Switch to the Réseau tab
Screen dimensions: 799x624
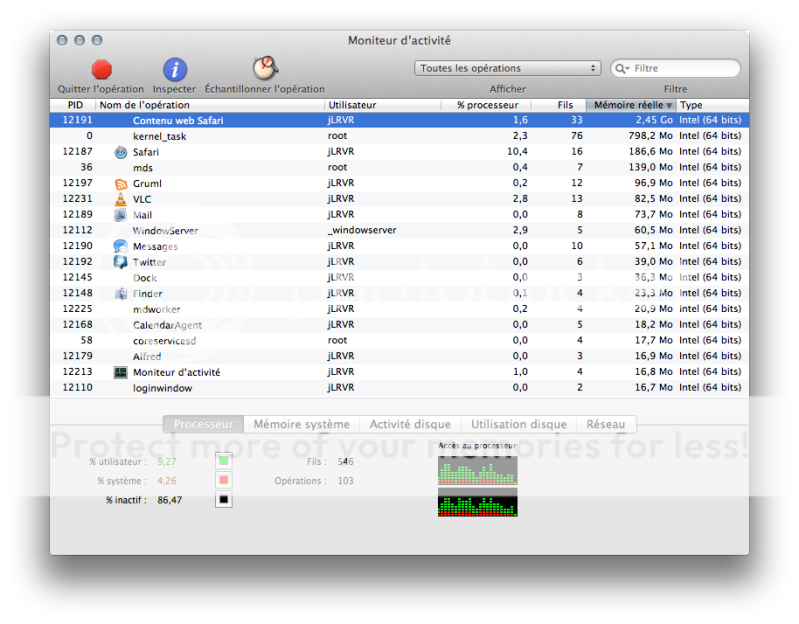point(606,424)
